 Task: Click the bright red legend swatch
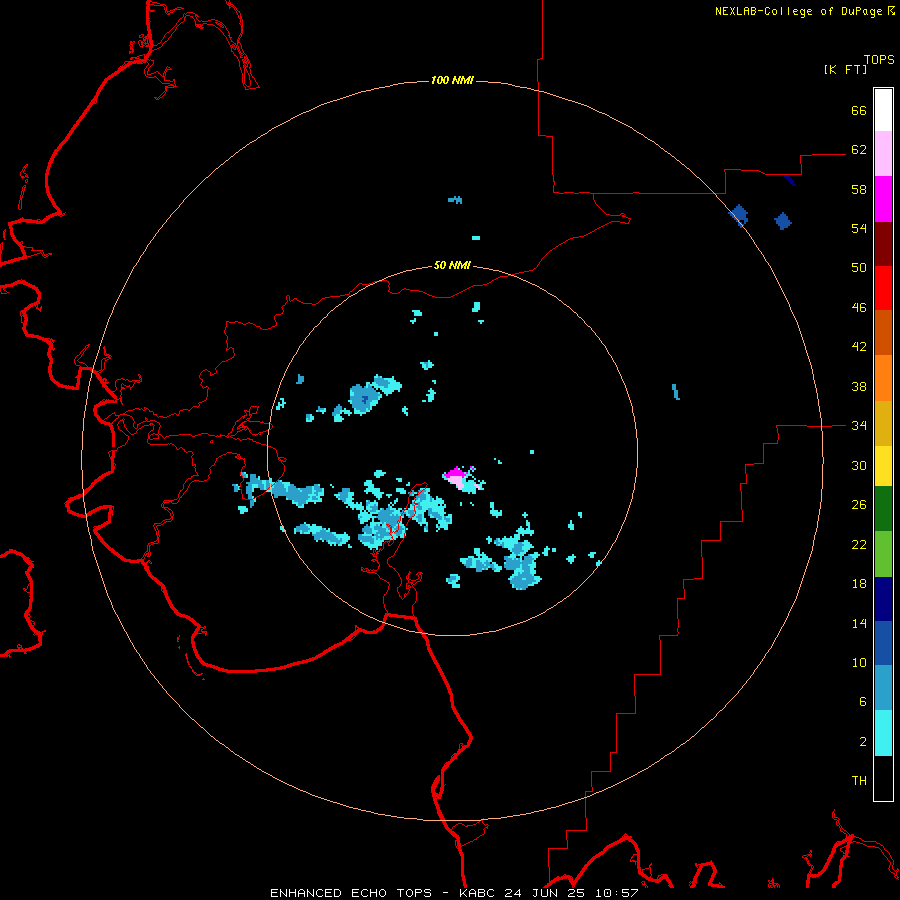[883, 288]
